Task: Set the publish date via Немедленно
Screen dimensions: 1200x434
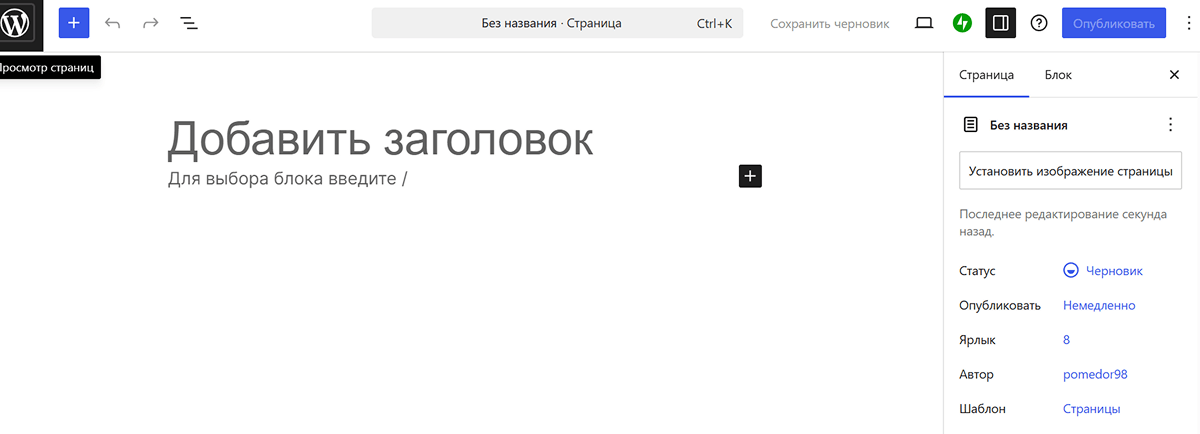Action: (x=1099, y=305)
